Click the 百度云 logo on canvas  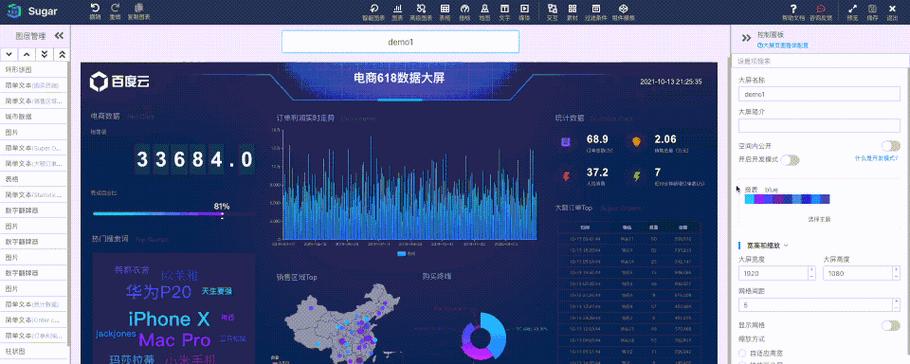[x=120, y=82]
